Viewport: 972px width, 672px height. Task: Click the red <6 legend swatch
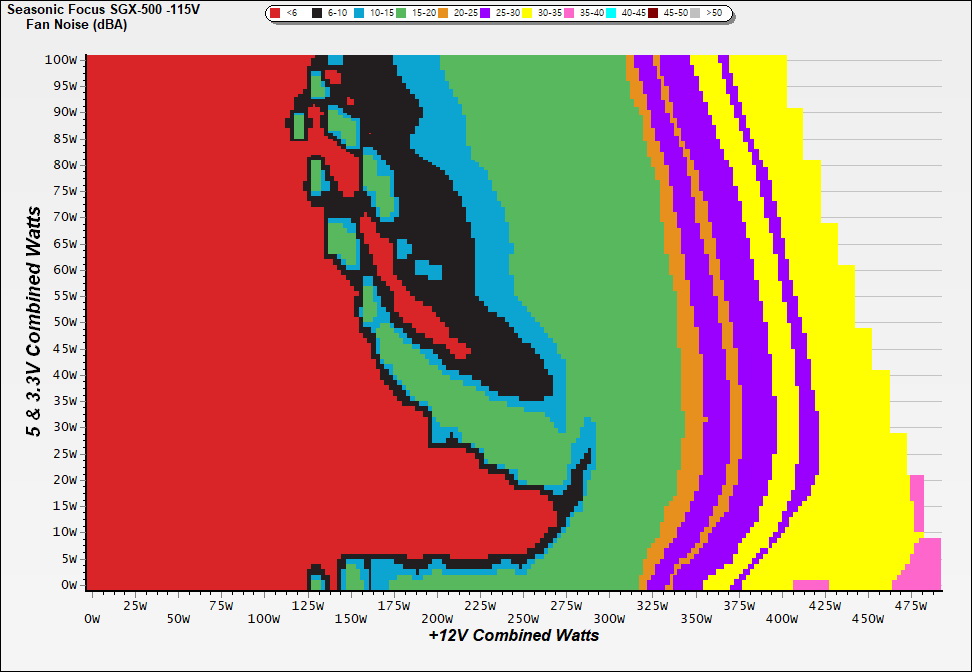(x=277, y=14)
